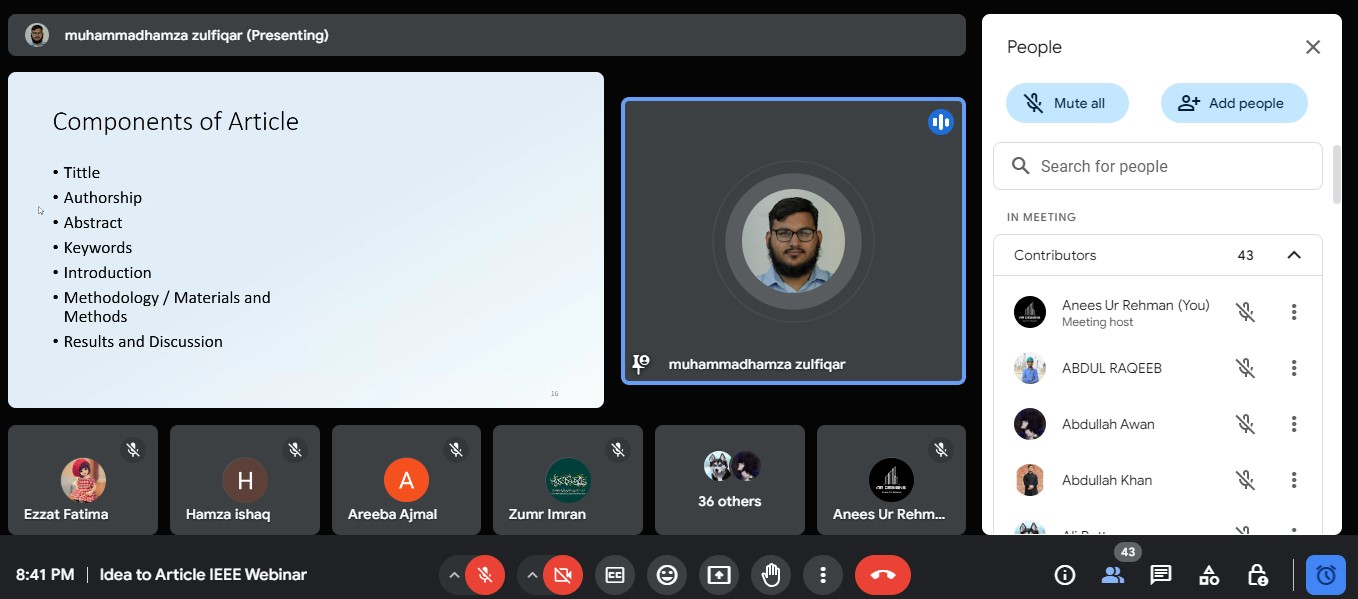Click the present screen icon
The image size is (1358, 599).
click(719, 575)
